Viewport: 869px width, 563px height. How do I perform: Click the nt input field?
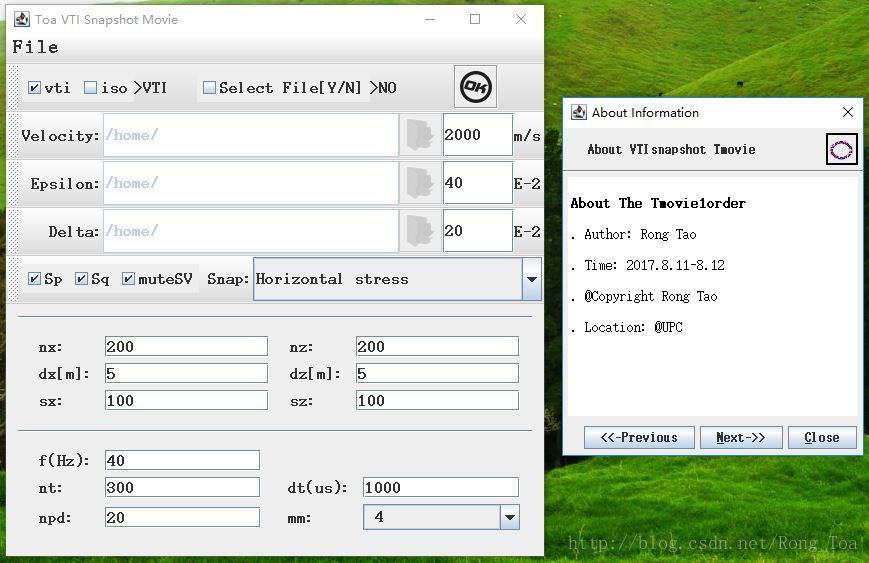click(x=182, y=487)
